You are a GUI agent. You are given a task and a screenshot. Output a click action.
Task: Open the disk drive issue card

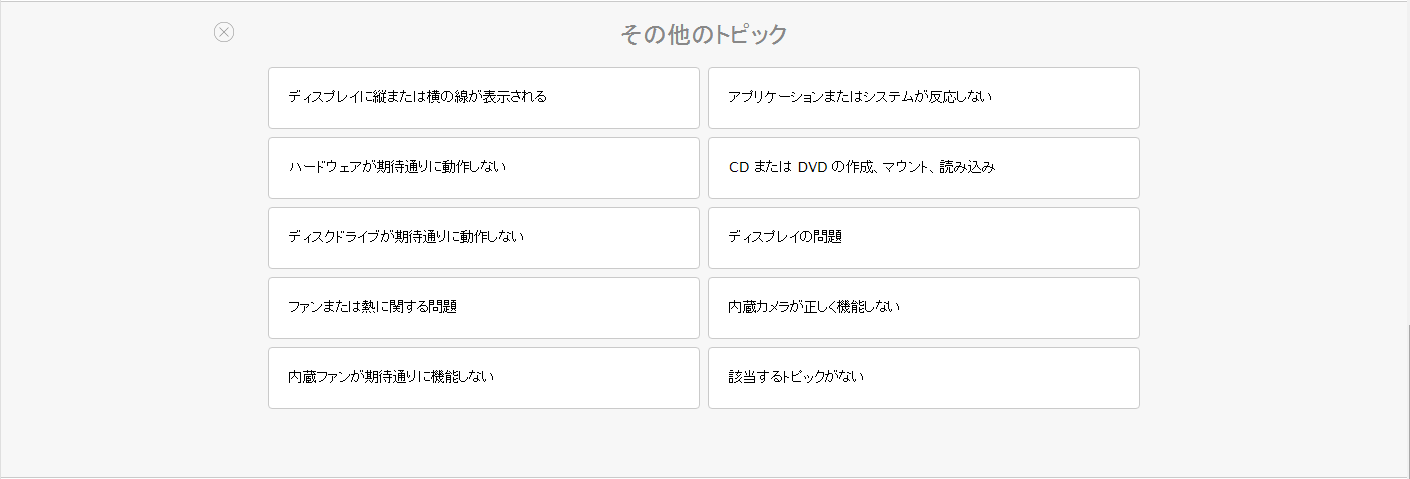click(484, 238)
